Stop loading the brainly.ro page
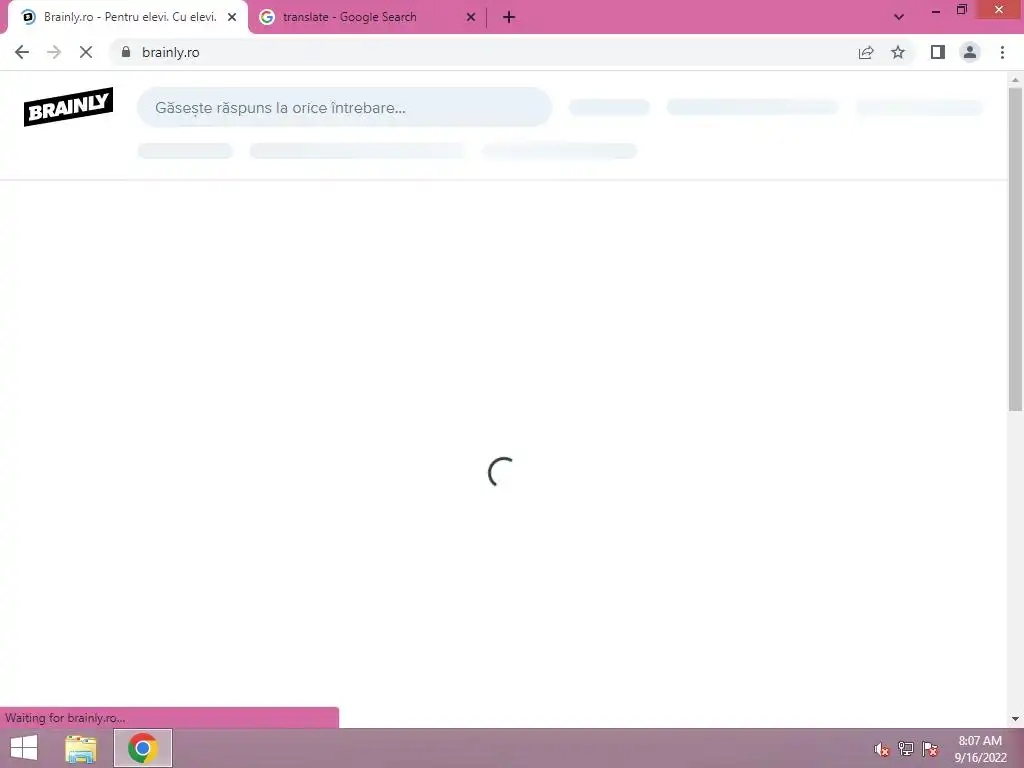1024x768 pixels. click(x=86, y=52)
